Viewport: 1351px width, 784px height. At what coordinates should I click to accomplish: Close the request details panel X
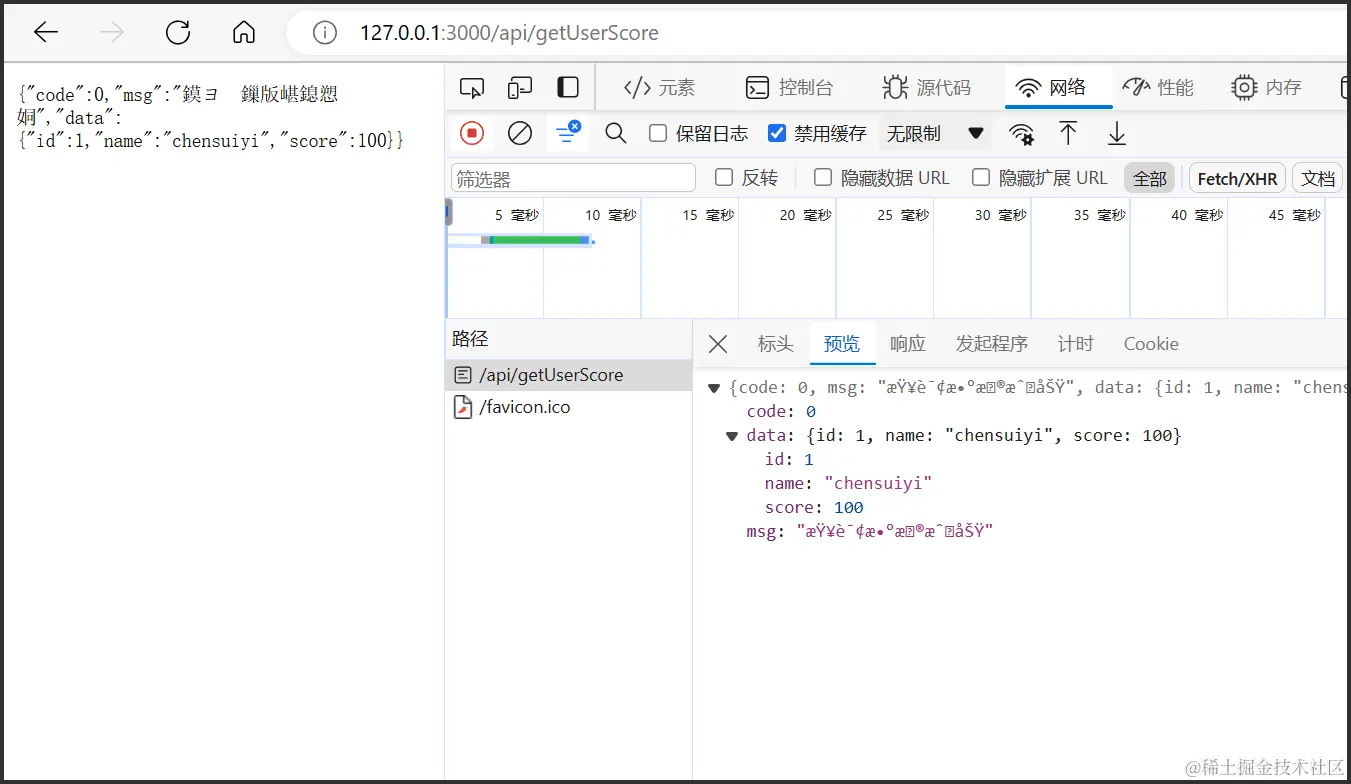718,344
